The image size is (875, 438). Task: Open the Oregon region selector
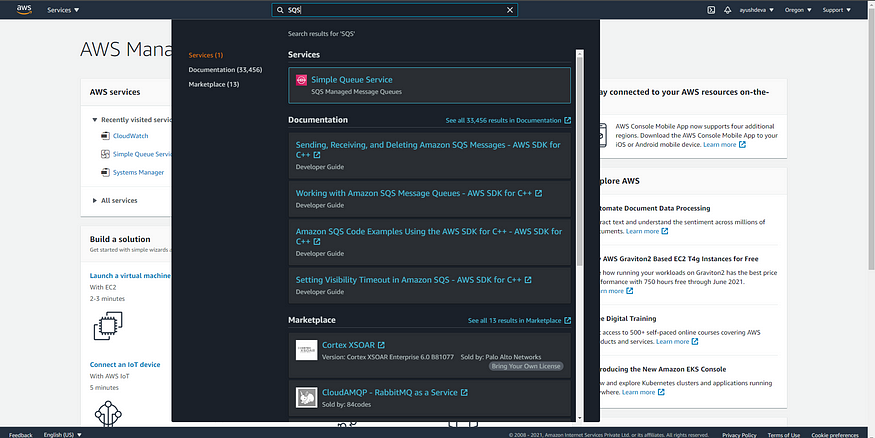point(798,10)
